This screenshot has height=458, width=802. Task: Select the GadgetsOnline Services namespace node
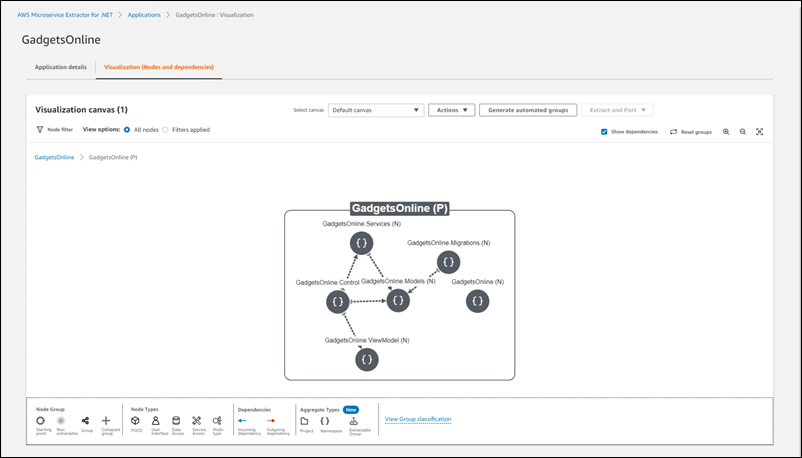(362, 243)
